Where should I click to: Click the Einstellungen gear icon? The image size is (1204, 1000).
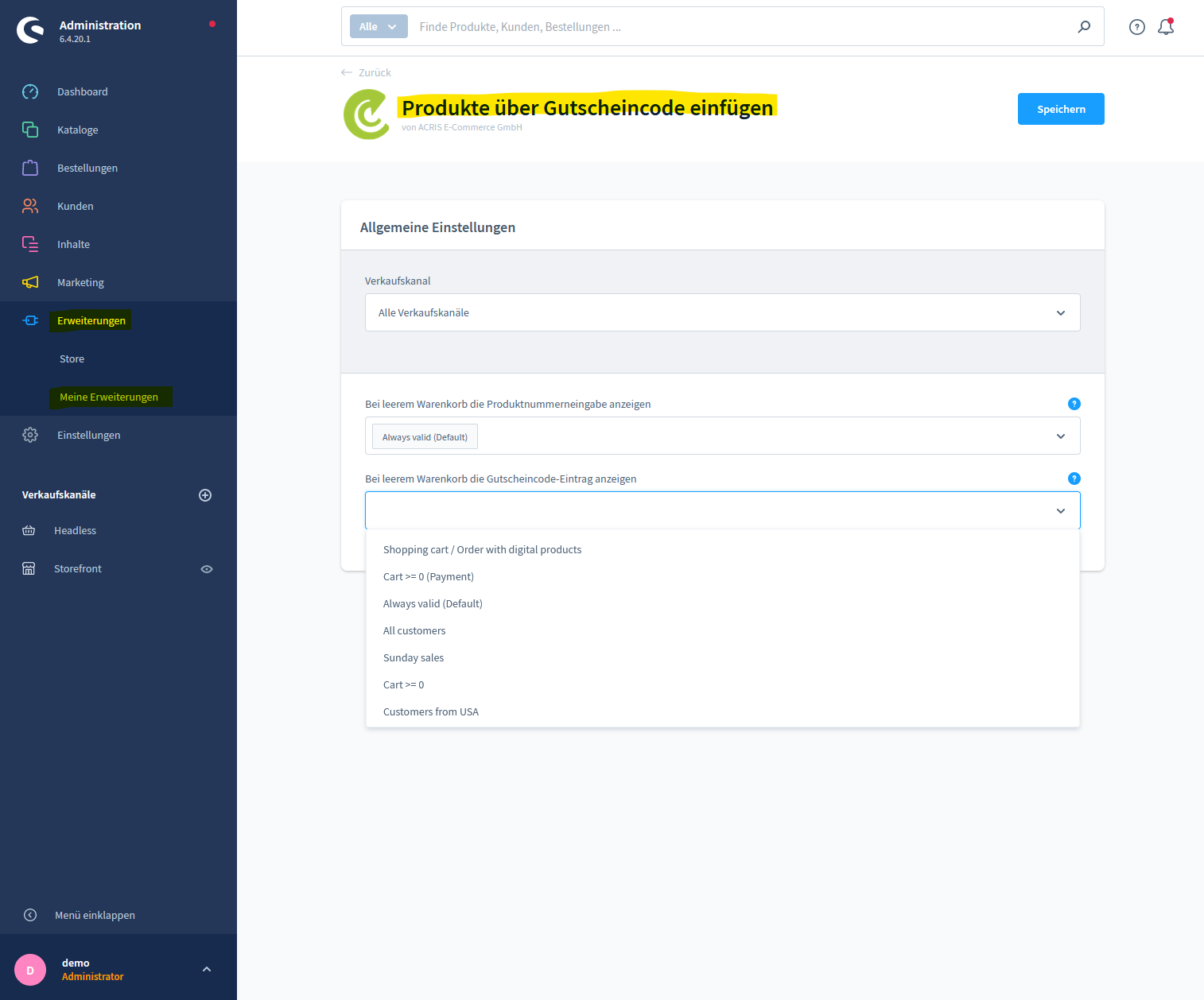[x=30, y=435]
